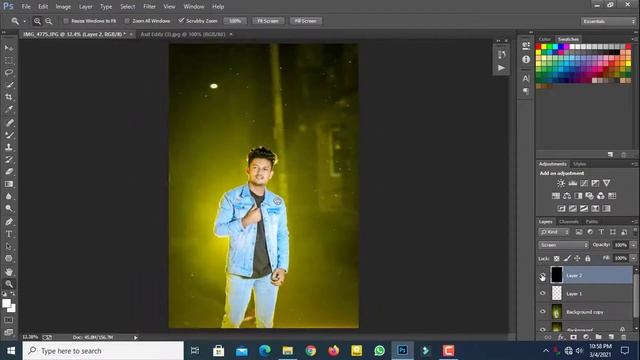Add a Levels adjustment
Screen dimensions: 640x360
pos(573,183)
